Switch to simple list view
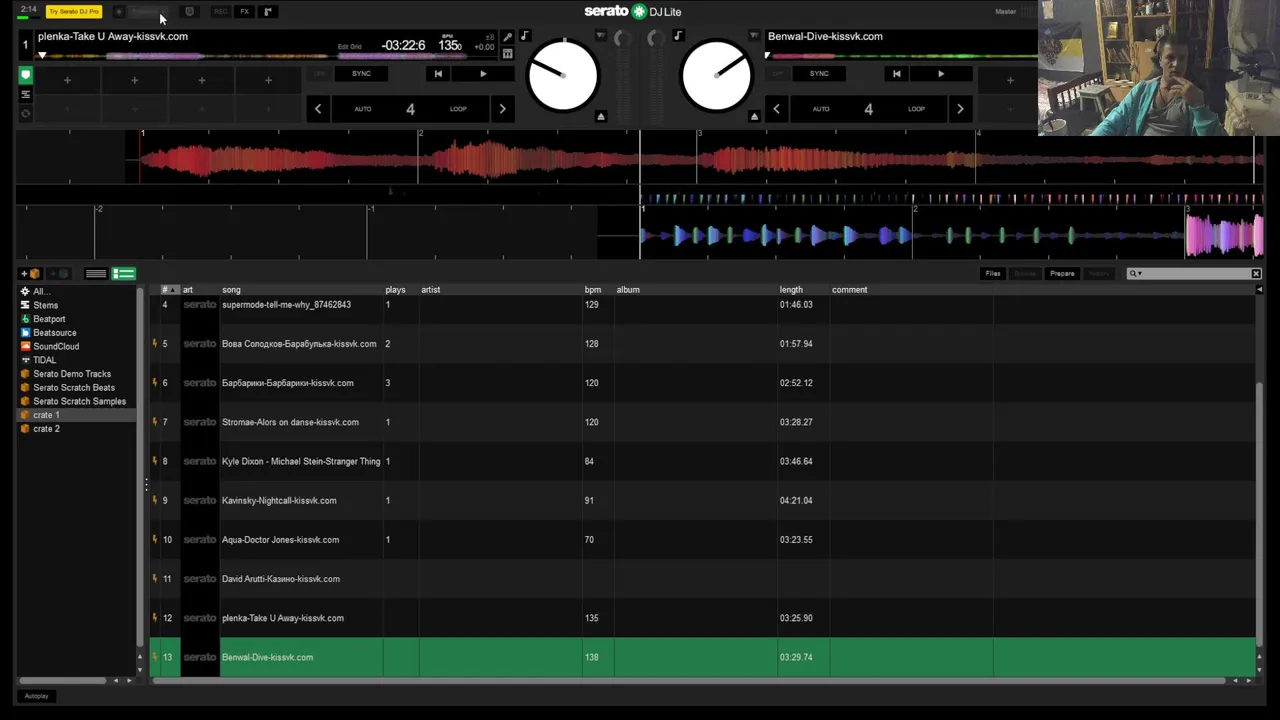 (x=96, y=273)
